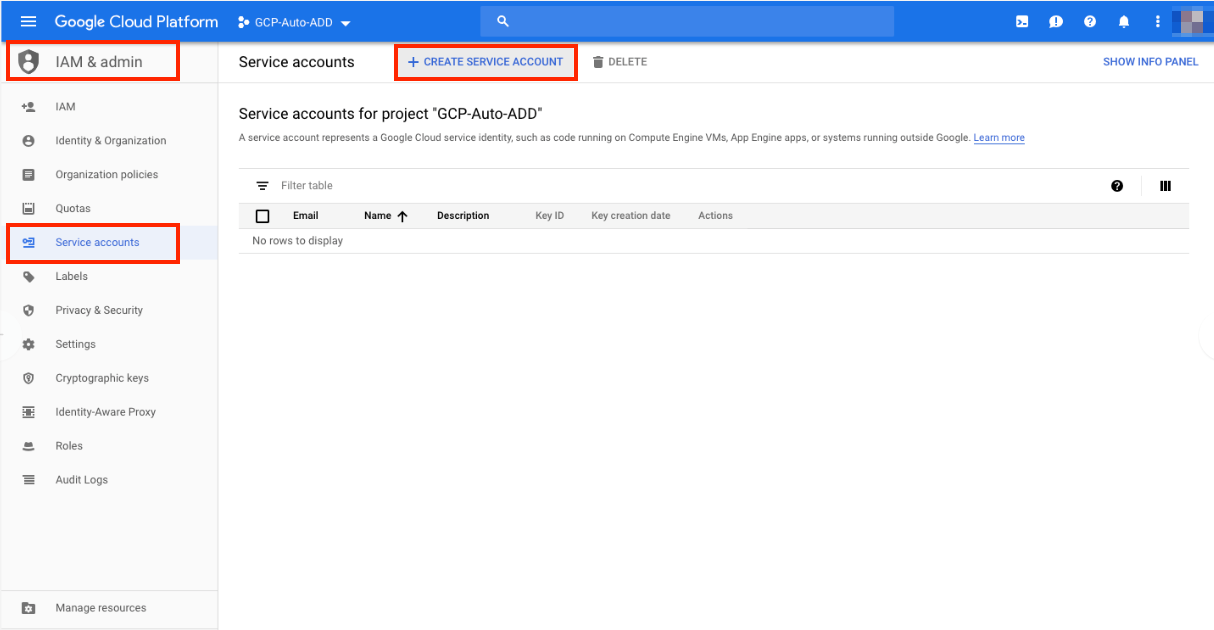Click the Email column header
Screen dimensions: 1214x630
coord(305,216)
